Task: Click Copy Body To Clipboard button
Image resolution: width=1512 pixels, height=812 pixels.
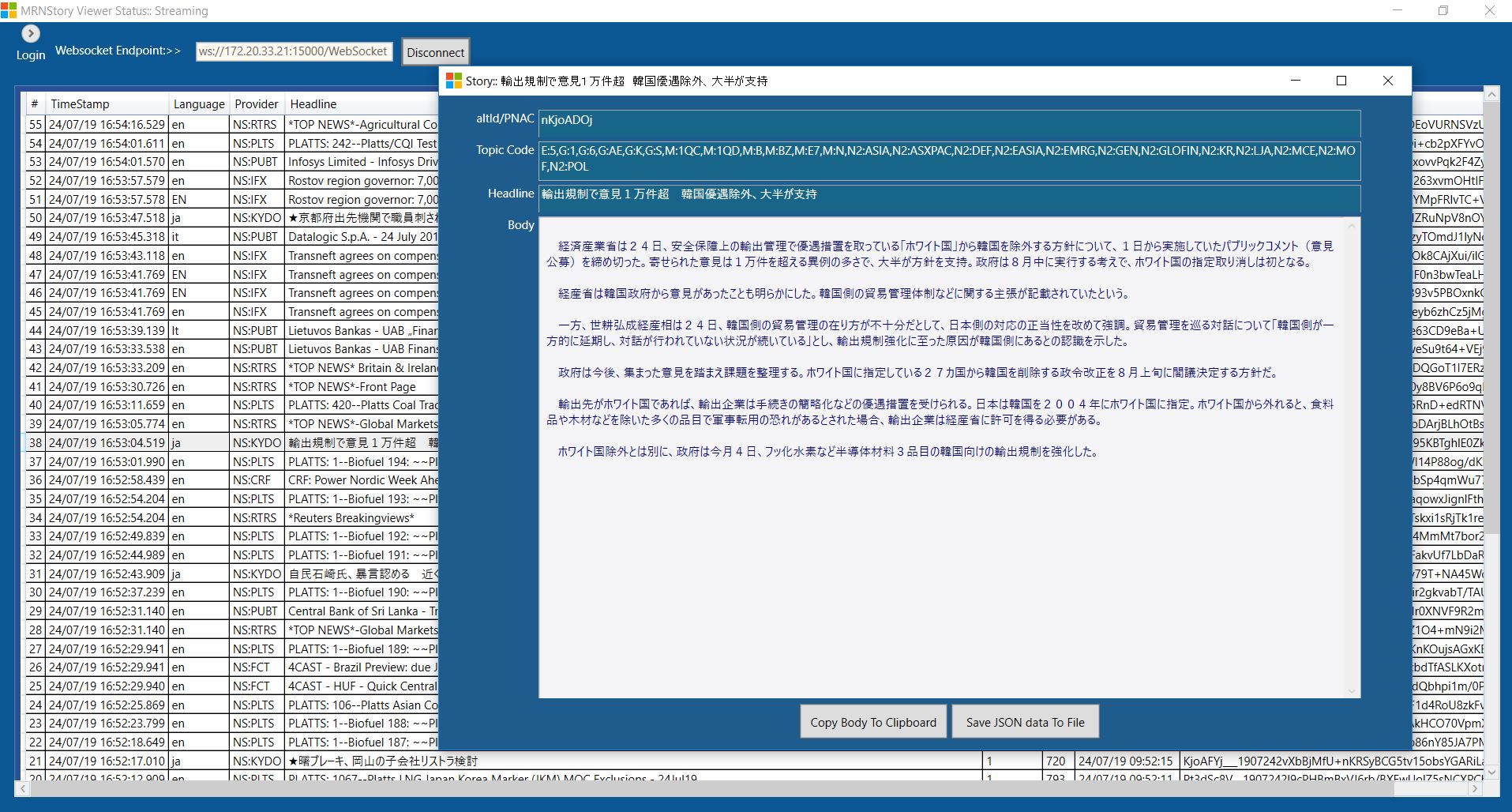Action: click(x=873, y=722)
